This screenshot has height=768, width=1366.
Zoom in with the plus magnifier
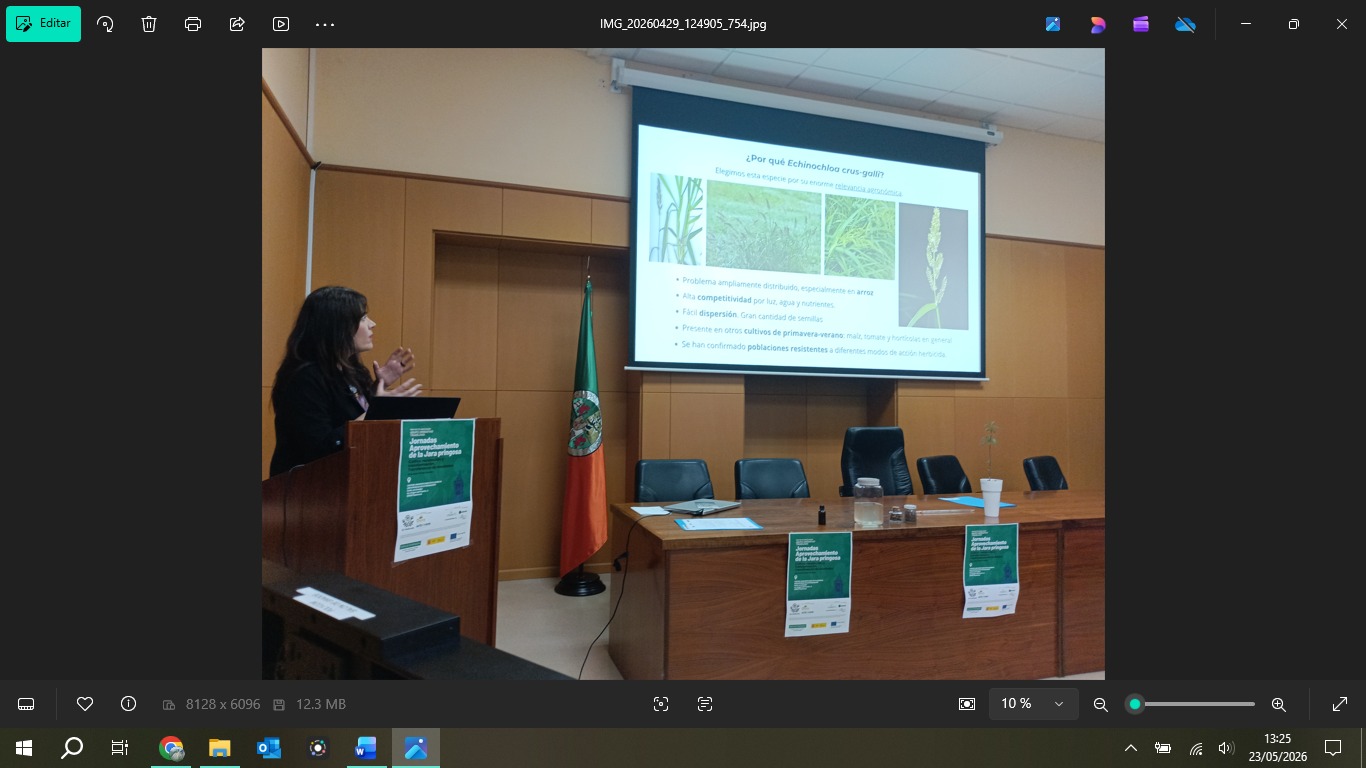[1279, 704]
